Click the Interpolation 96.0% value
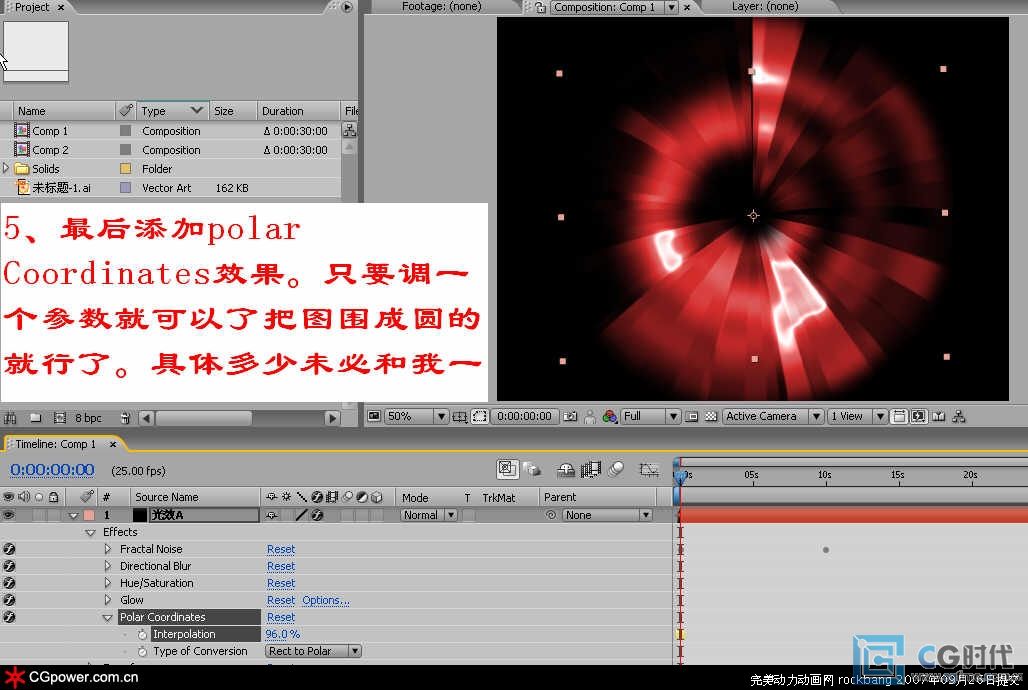 (x=283, y=634)
